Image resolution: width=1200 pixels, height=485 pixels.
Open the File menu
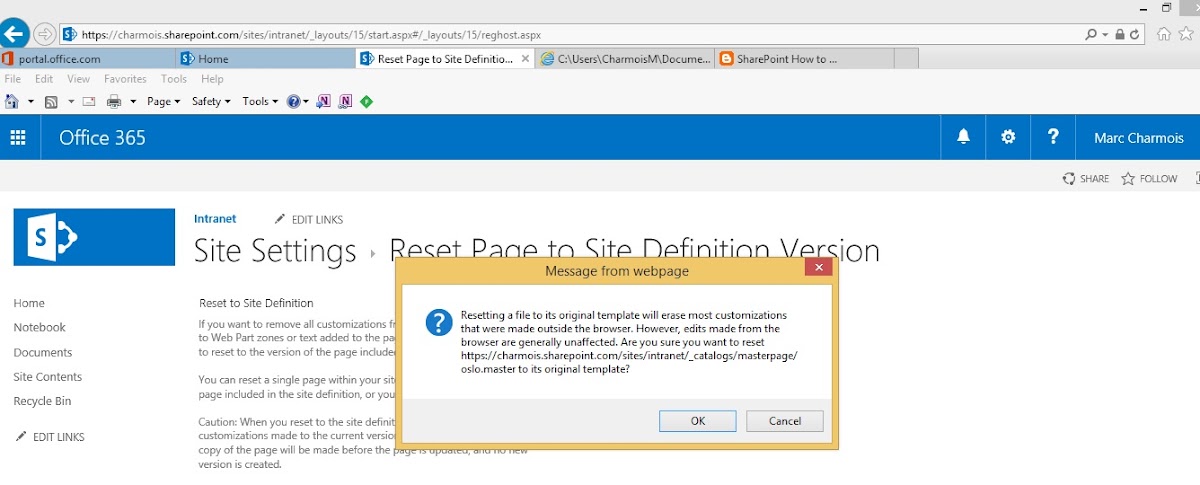(14, 79)
